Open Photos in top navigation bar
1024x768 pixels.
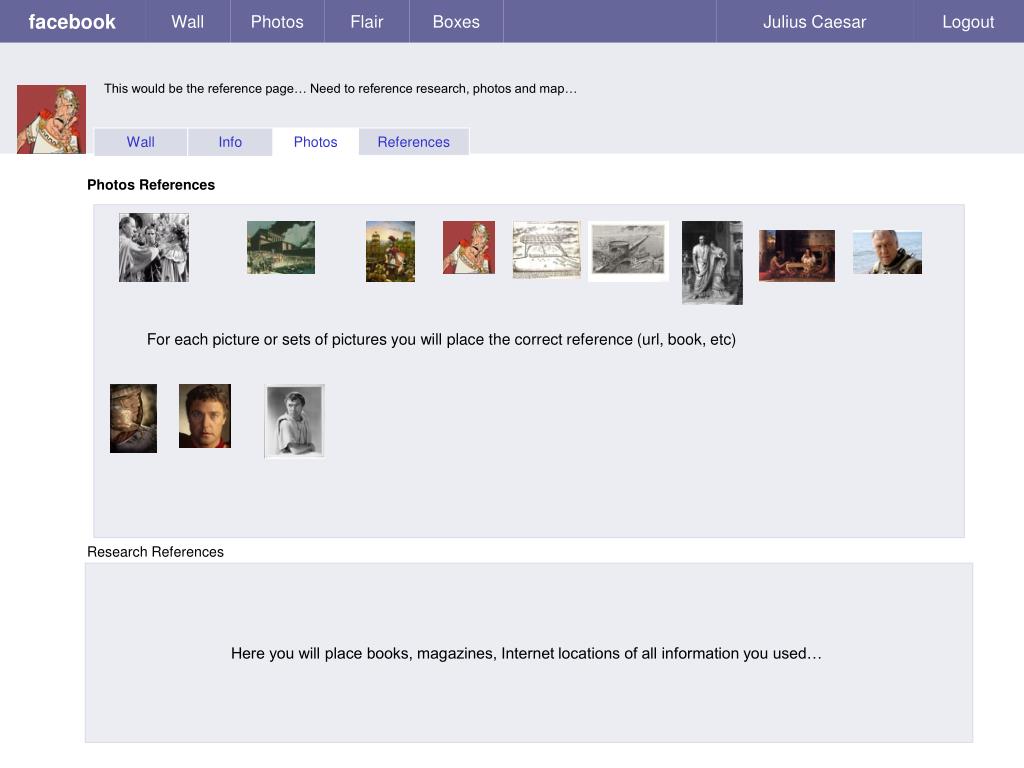pyautogui.click(x=277, y=22)
